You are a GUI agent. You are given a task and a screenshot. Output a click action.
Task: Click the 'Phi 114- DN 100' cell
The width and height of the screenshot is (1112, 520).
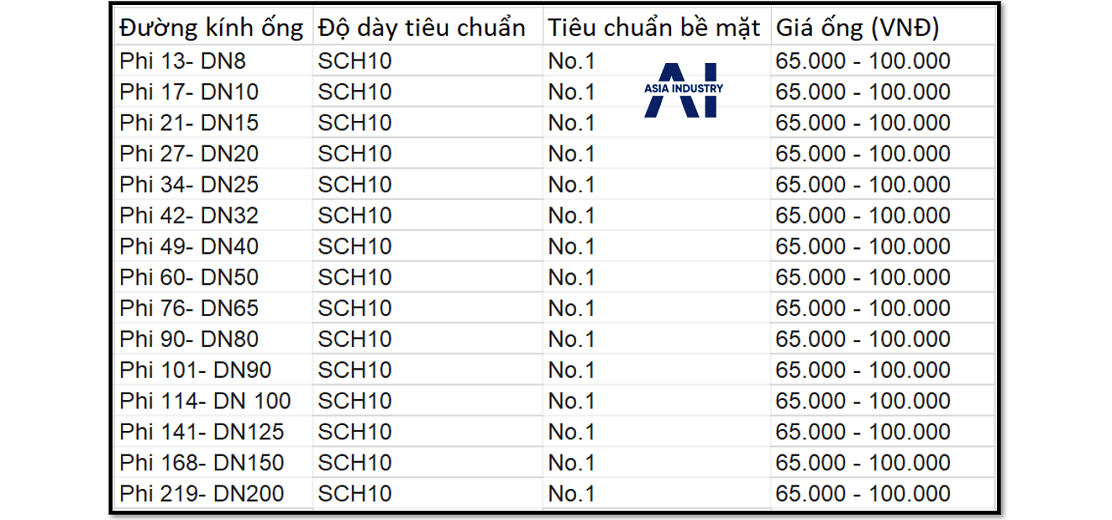point(205,401)
